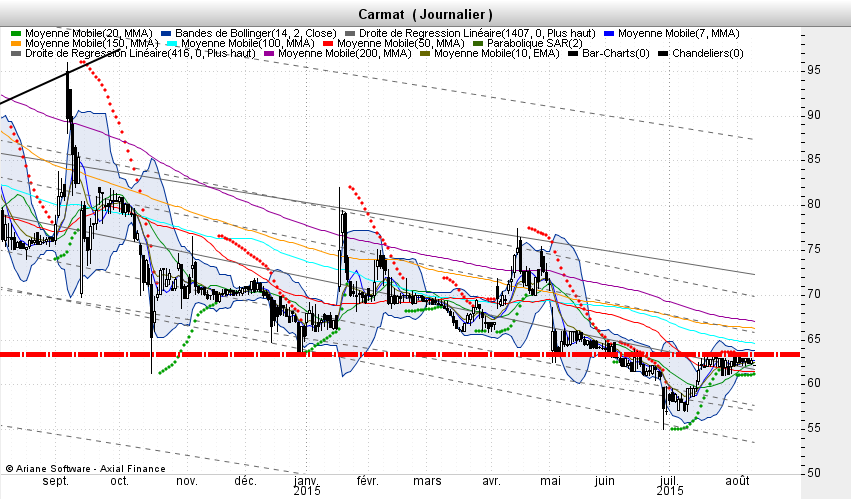Click the red dashed horizontal support line
Viewport: 851px width, 499px height.
(x=400, y=355)
